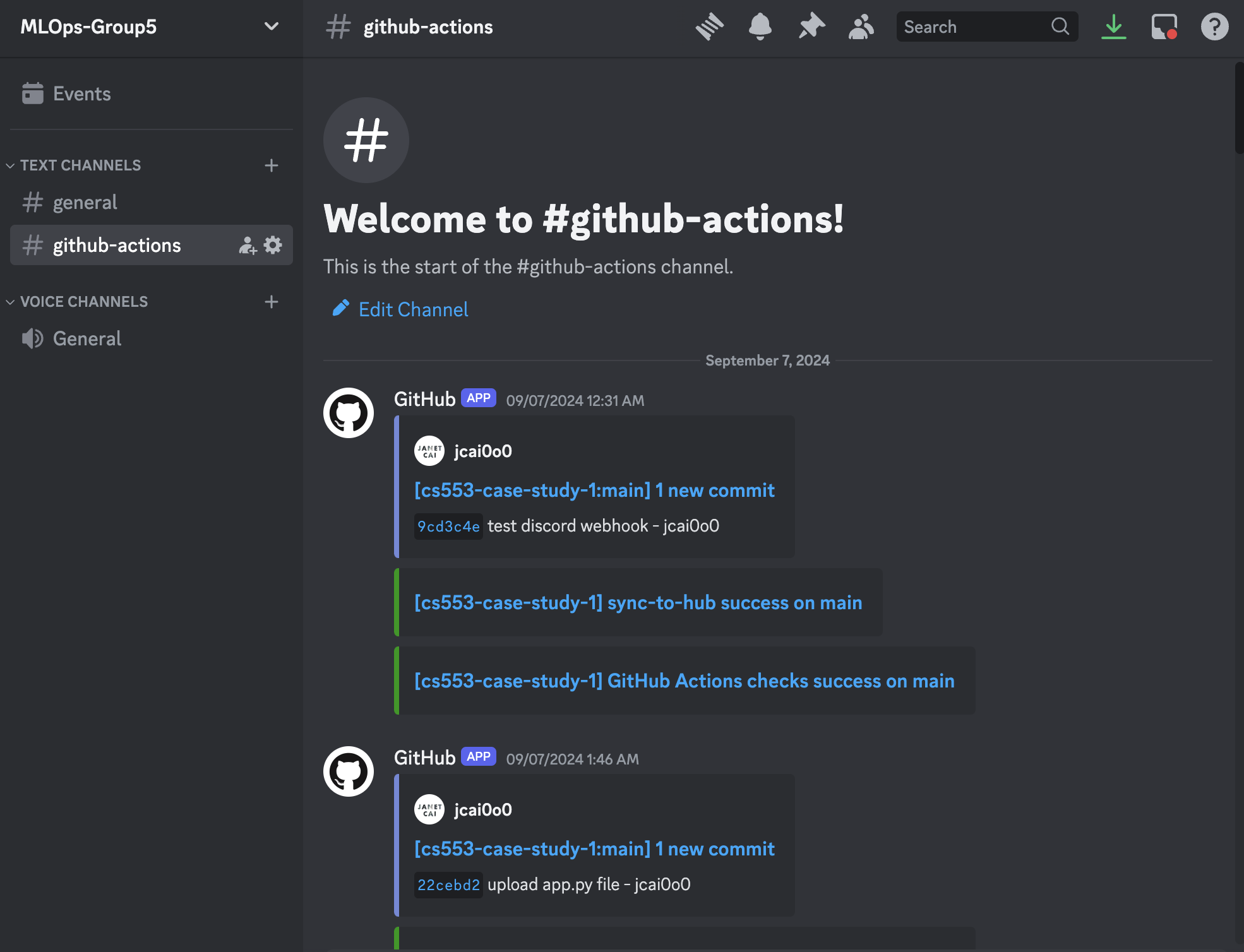Add a new text channel with plus
The image size is (1244, 952).
point(272,165)
